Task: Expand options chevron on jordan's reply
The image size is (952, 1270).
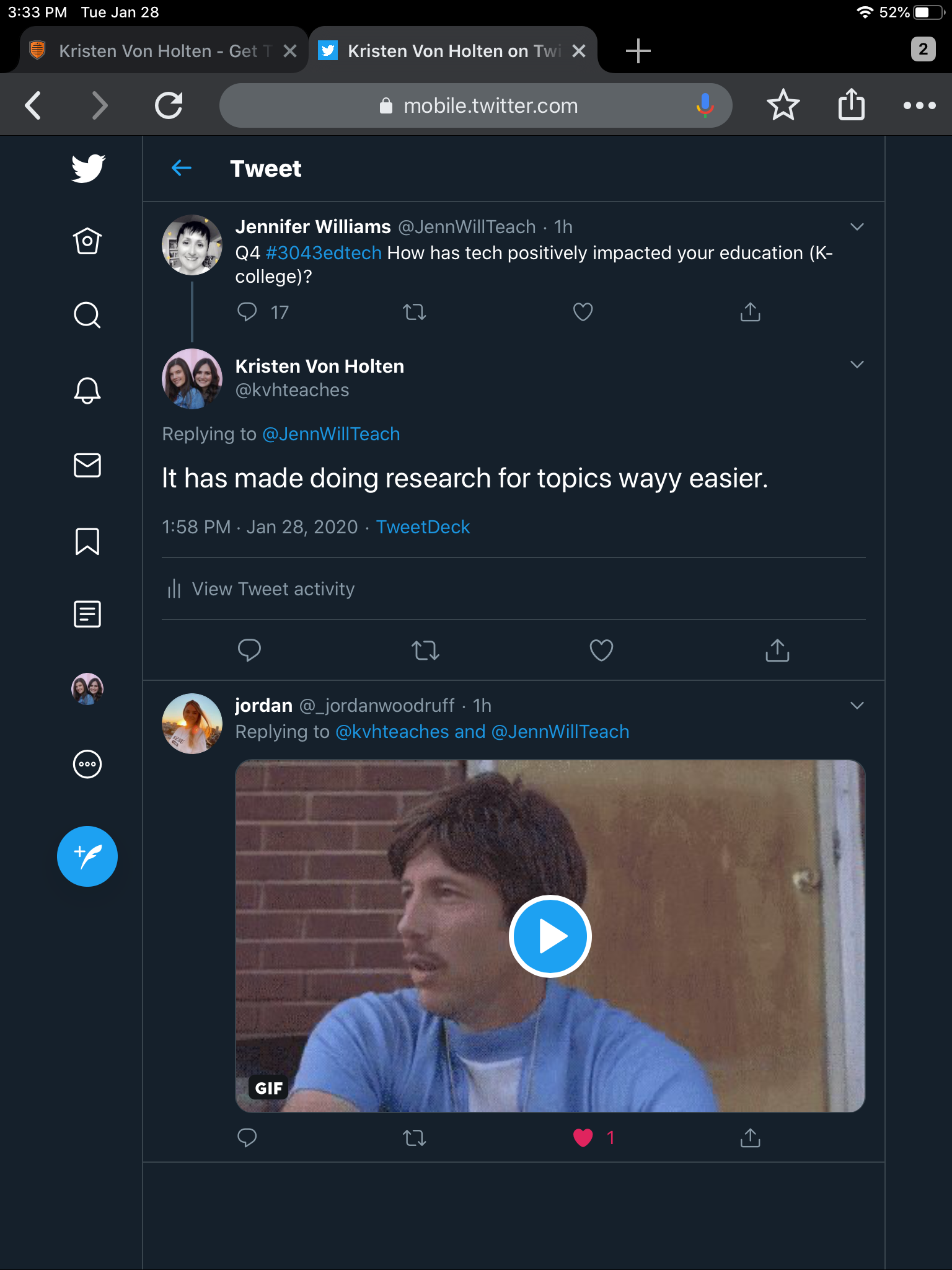Action: coord(857,706)
